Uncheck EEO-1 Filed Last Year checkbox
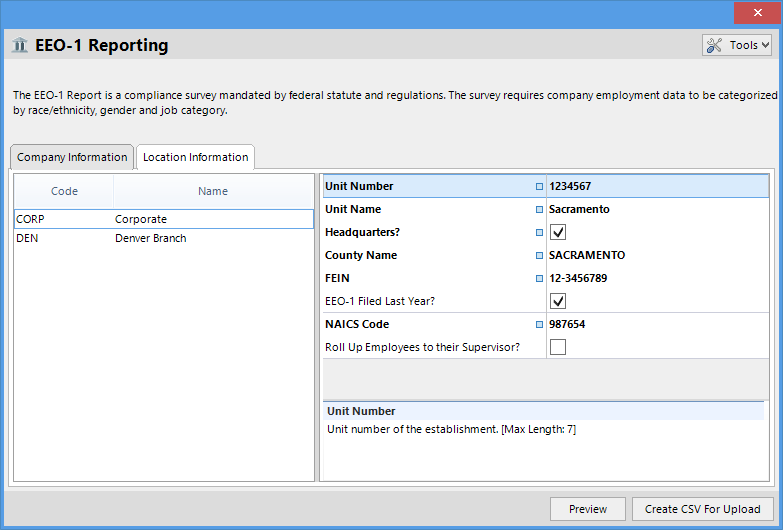Screen dimensions: 783x530 (558, 301)
